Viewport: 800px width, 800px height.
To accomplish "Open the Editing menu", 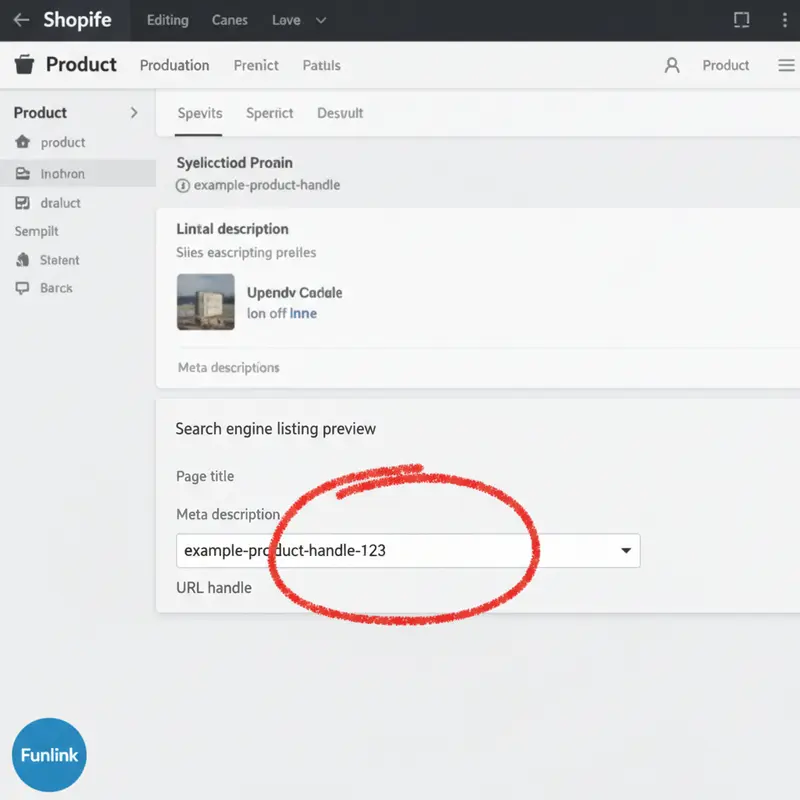I will 167,20.
